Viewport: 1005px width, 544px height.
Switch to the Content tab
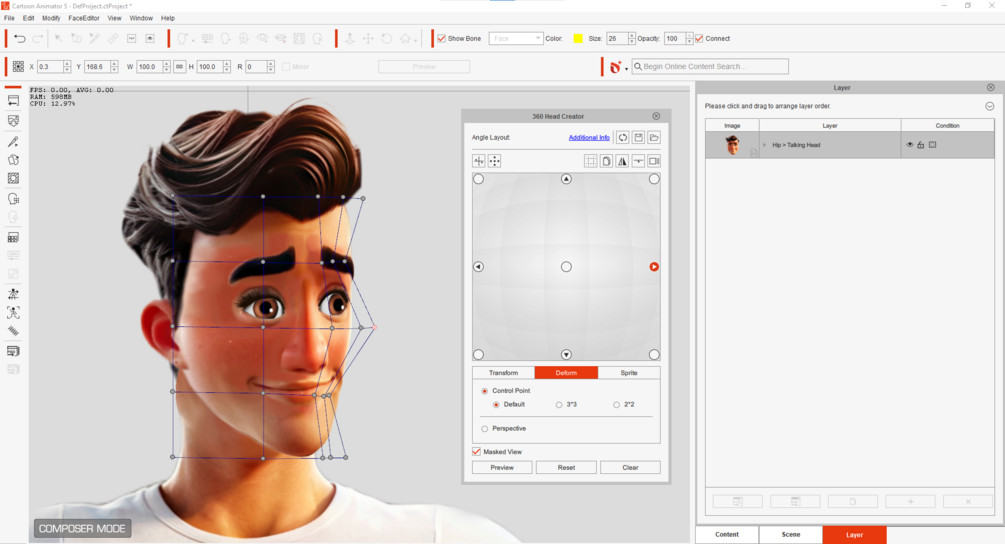727,534
